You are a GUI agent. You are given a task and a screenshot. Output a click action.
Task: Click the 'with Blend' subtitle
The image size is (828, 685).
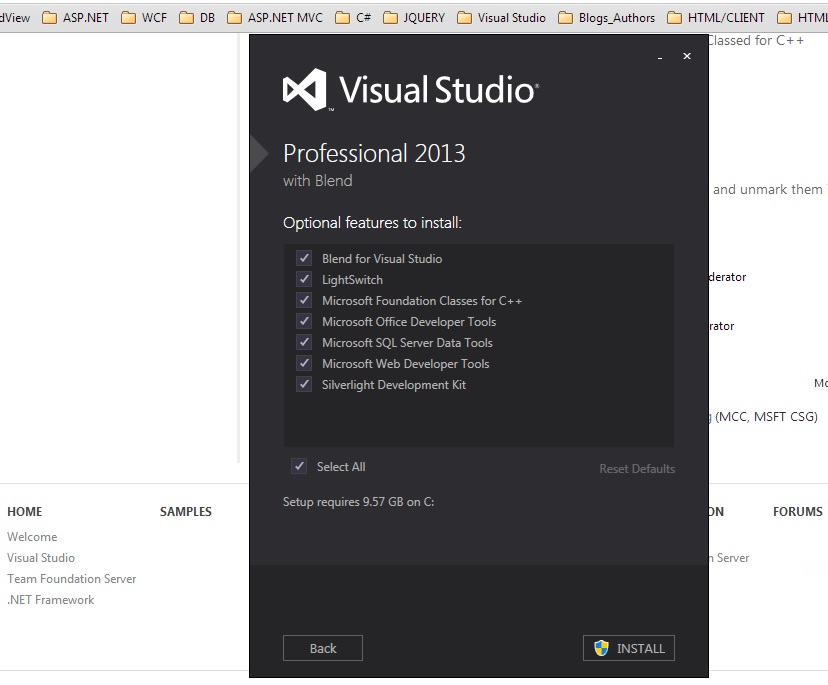[x=317, y=181]
